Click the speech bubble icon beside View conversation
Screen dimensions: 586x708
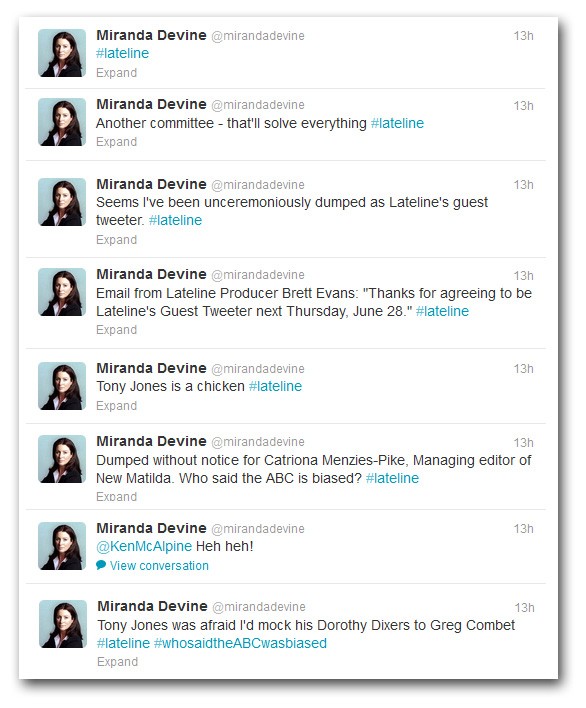click(101, 565)
